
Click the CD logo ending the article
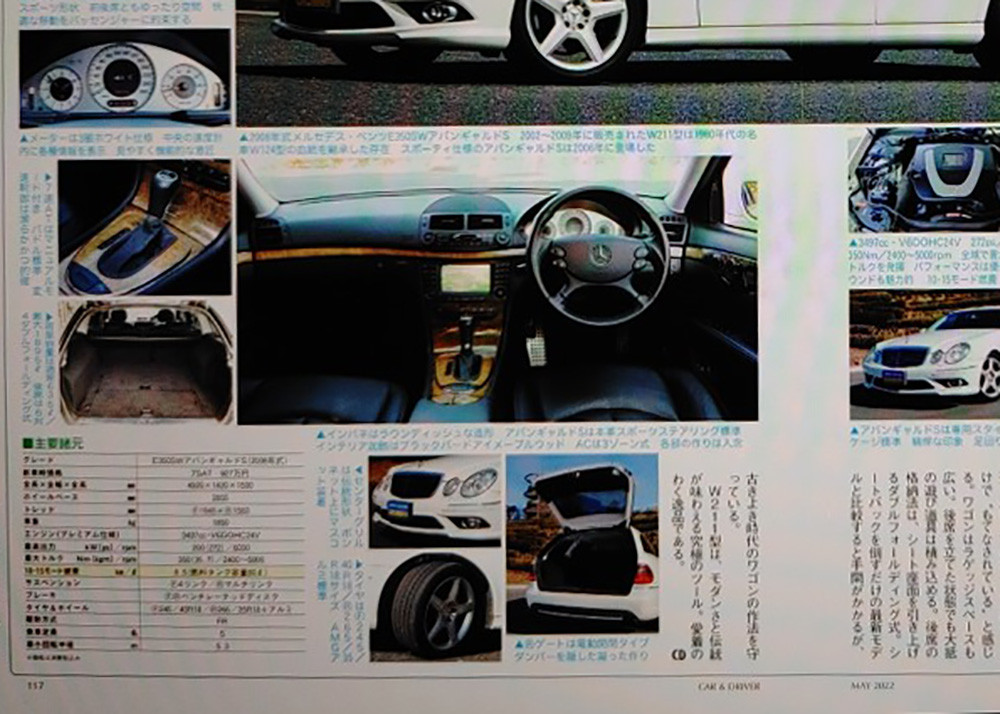[x=678, y=656]
